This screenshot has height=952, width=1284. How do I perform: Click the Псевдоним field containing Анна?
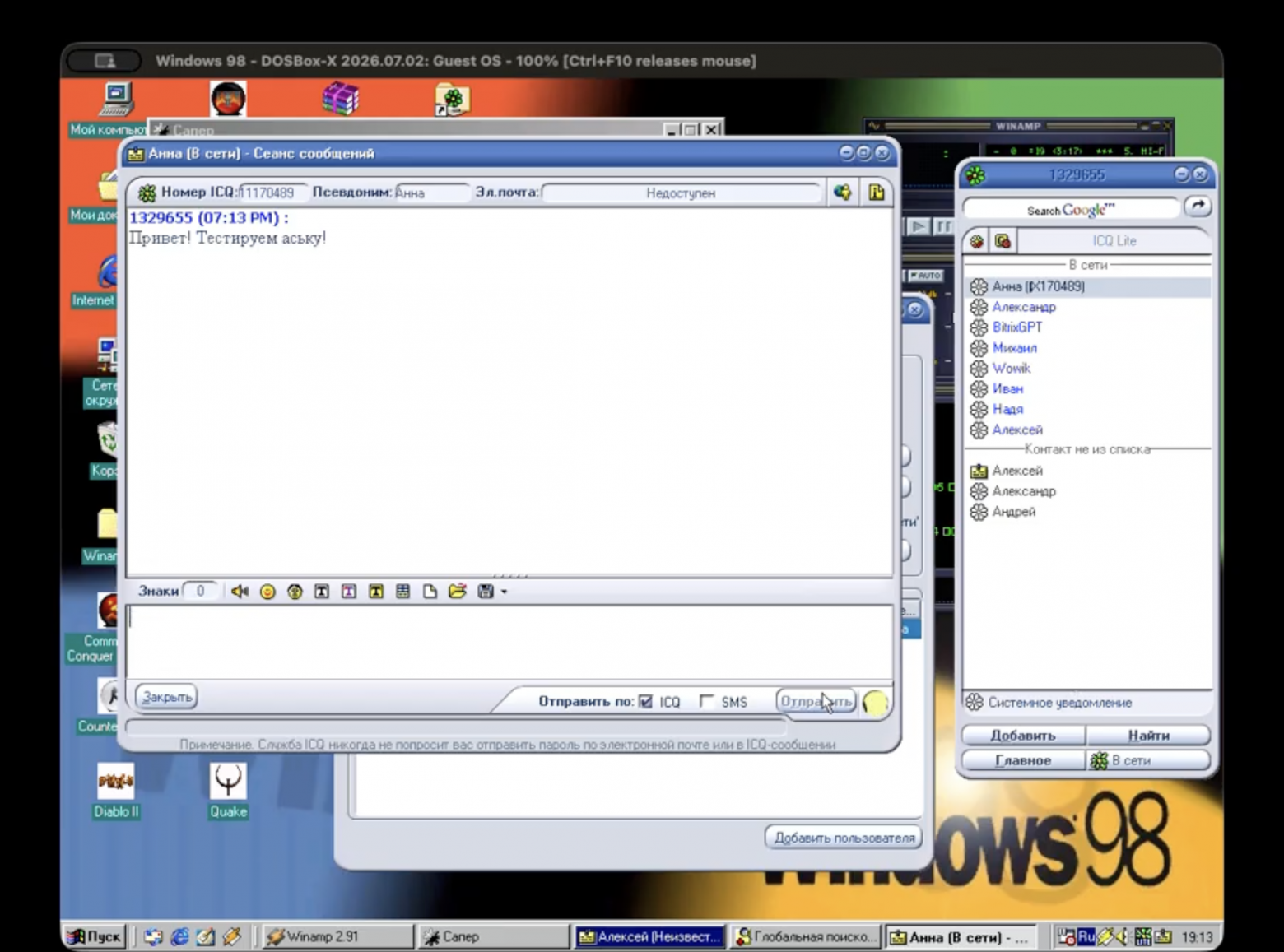(x=431, y=193)
